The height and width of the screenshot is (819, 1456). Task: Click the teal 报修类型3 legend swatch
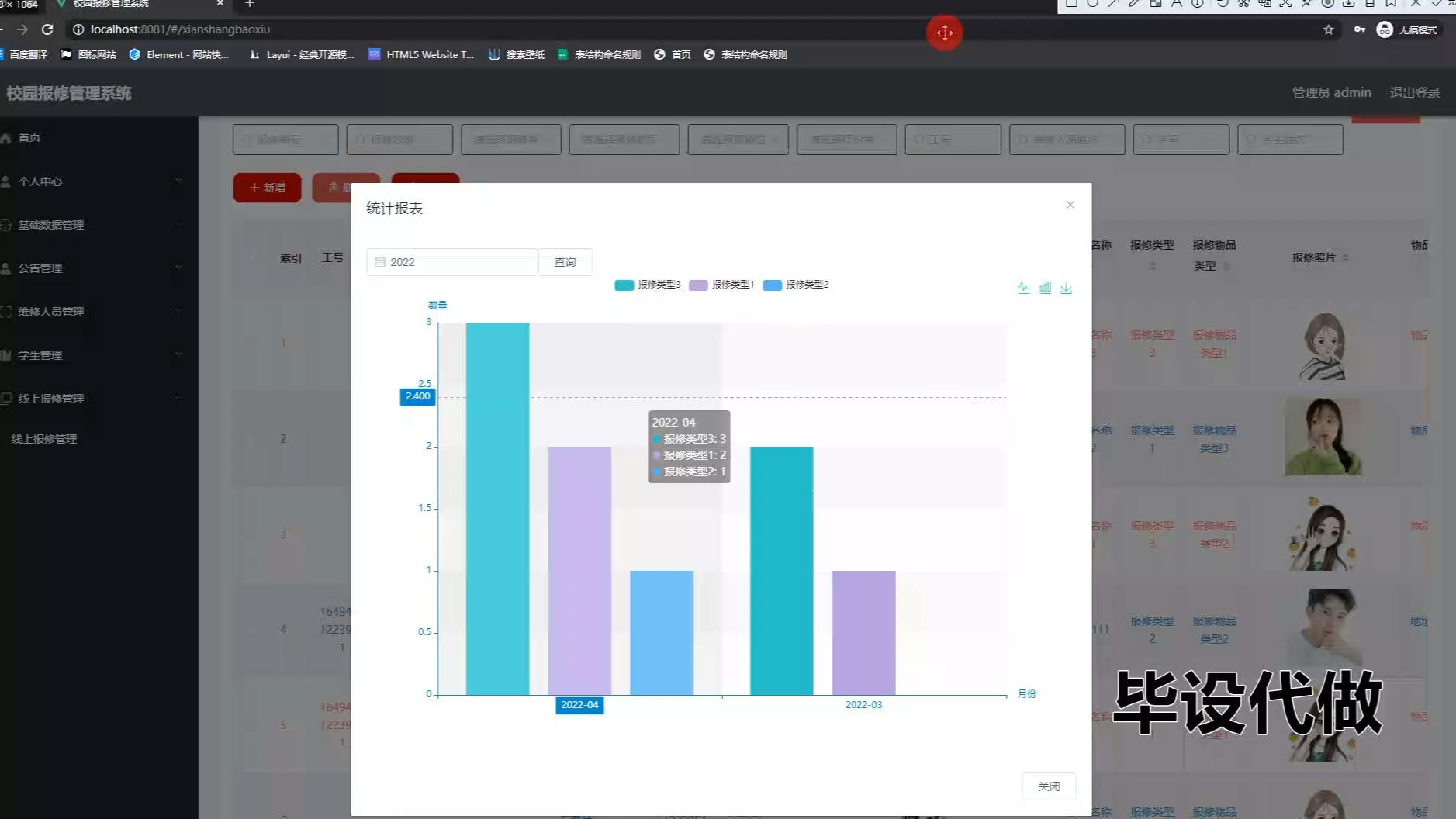tap(624, 285)
